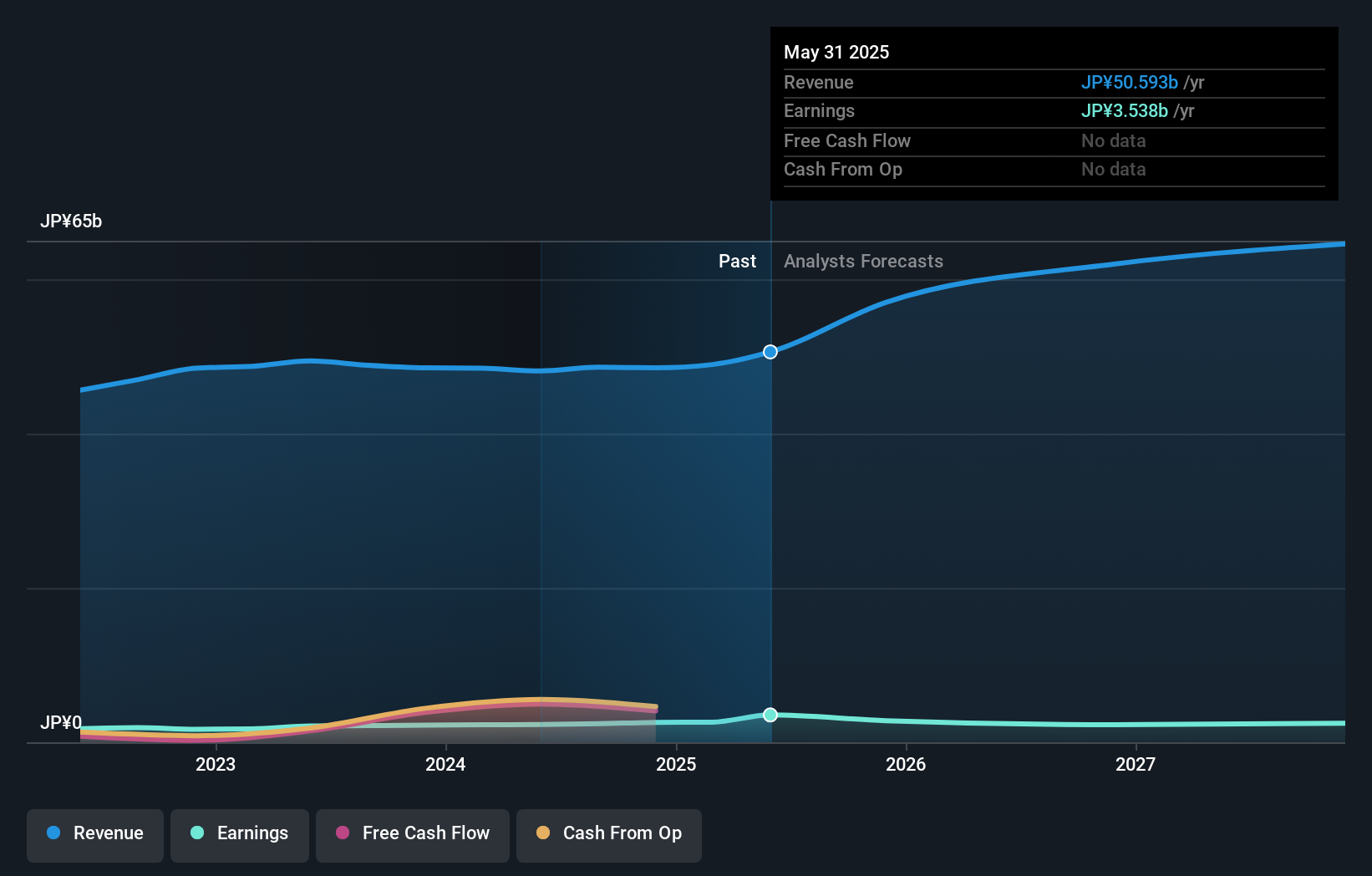Toggle the Free Cash Flow legend button
Image resolution: width=1372 pixels, height=876 pixels.
[413, 835]
